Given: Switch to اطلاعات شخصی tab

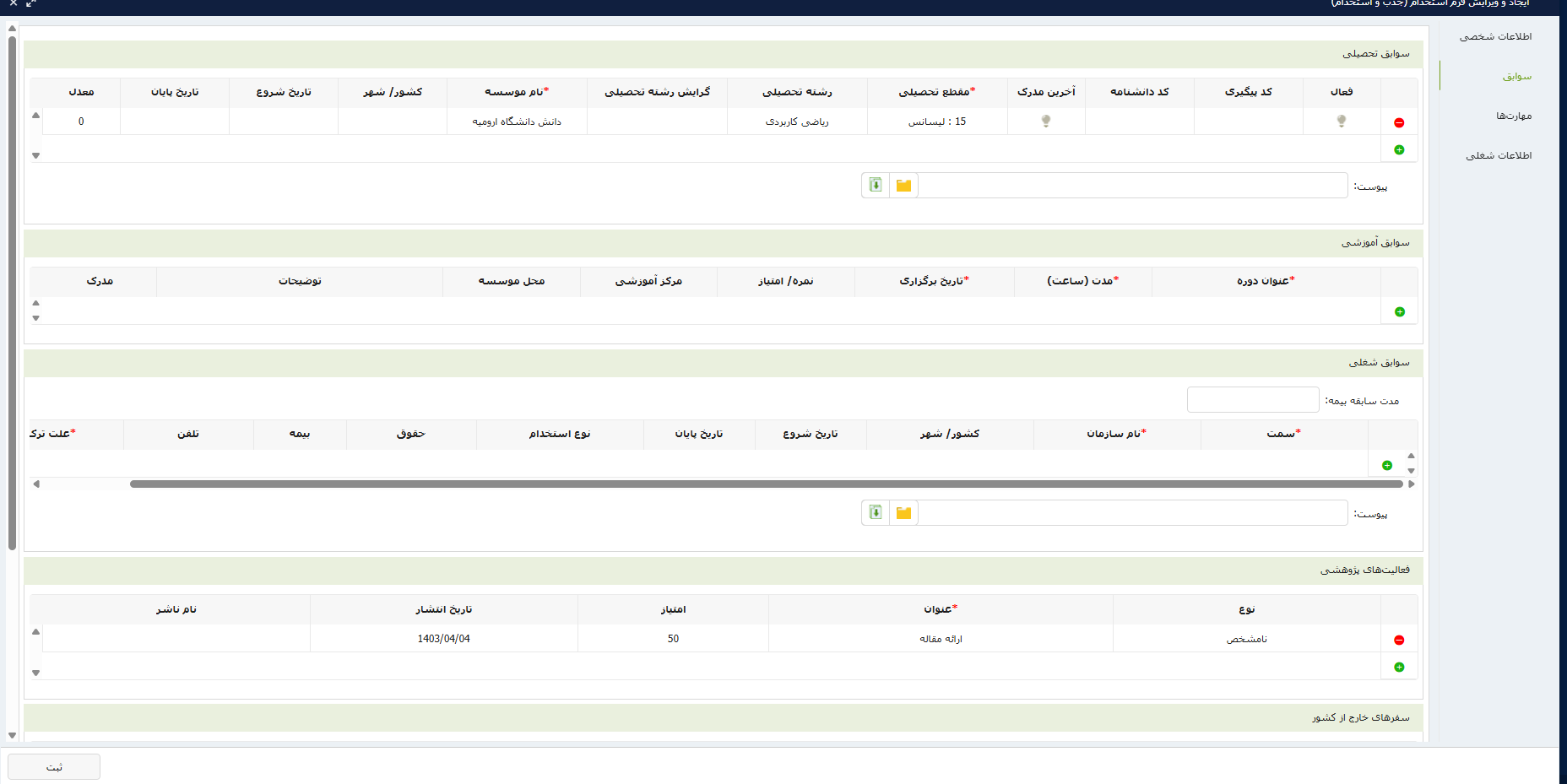Looking at the screenshot, I should point(1495,36).
